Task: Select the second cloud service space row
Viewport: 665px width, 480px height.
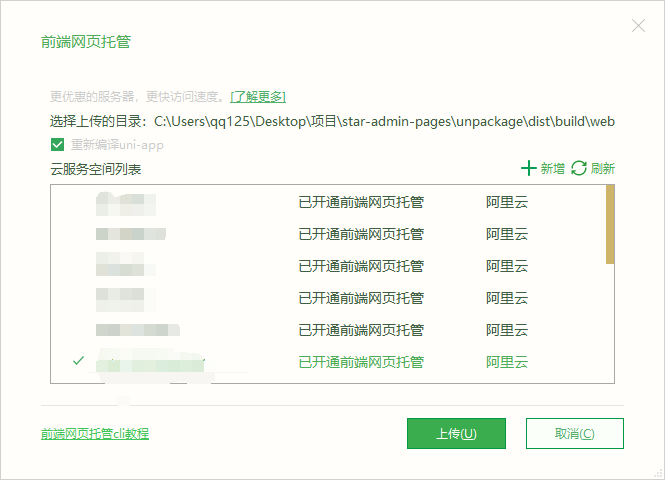Action: (330, 235)
